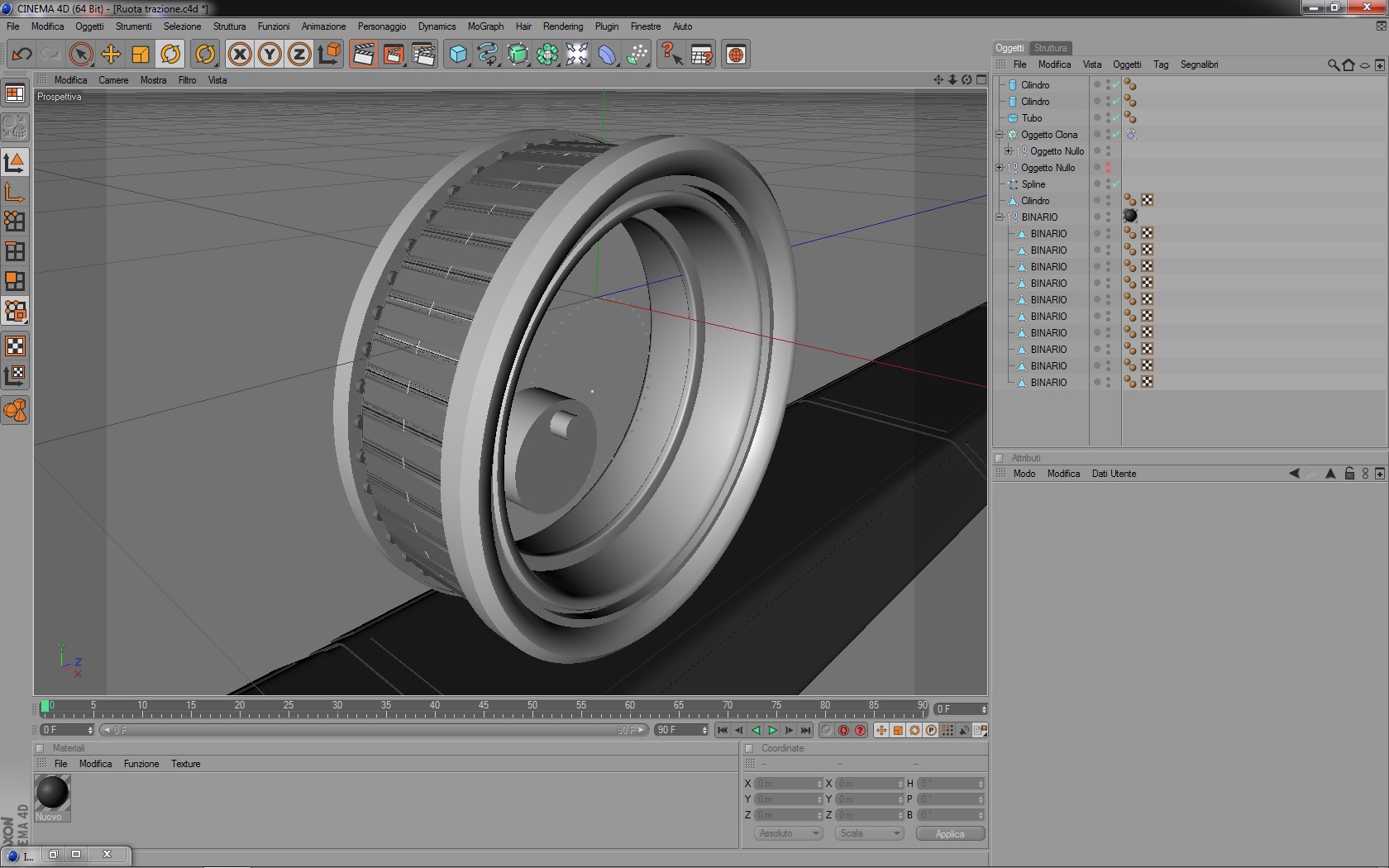Select the Nuovo material thumbnail
The width and height of the screenshot is (1389, 868).
[52, 793]
